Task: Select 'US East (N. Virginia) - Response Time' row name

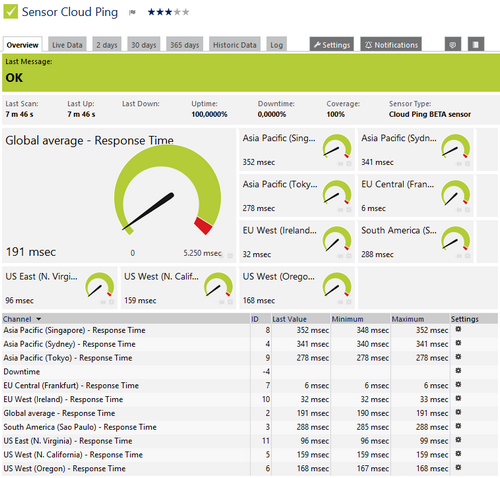Action: coord(68,441)
